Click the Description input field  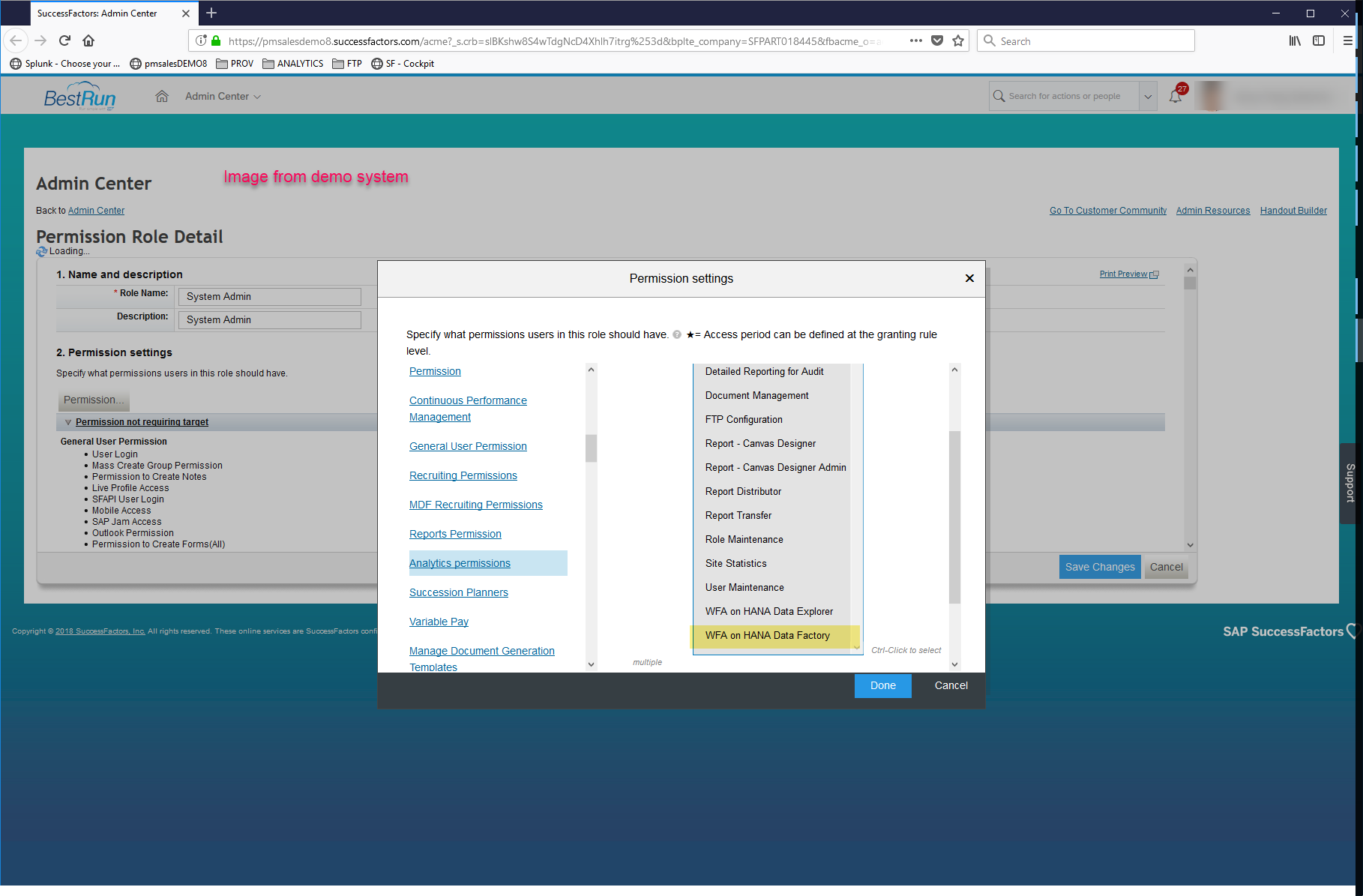coord(269,319)
